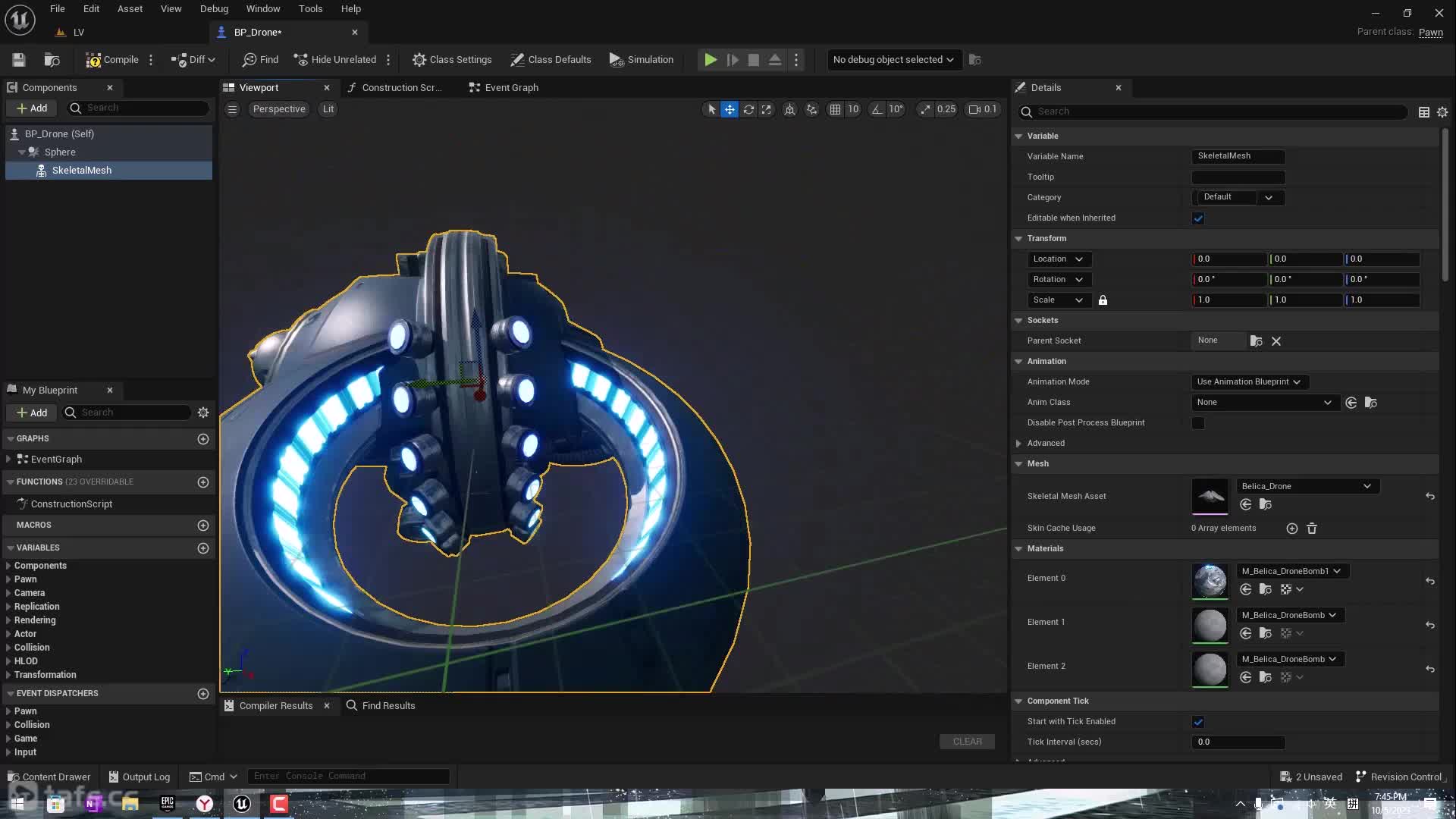Select BP_Drone (Self) in Components
The width and height of the screenshot is (1456, 819).
[59, 134]
